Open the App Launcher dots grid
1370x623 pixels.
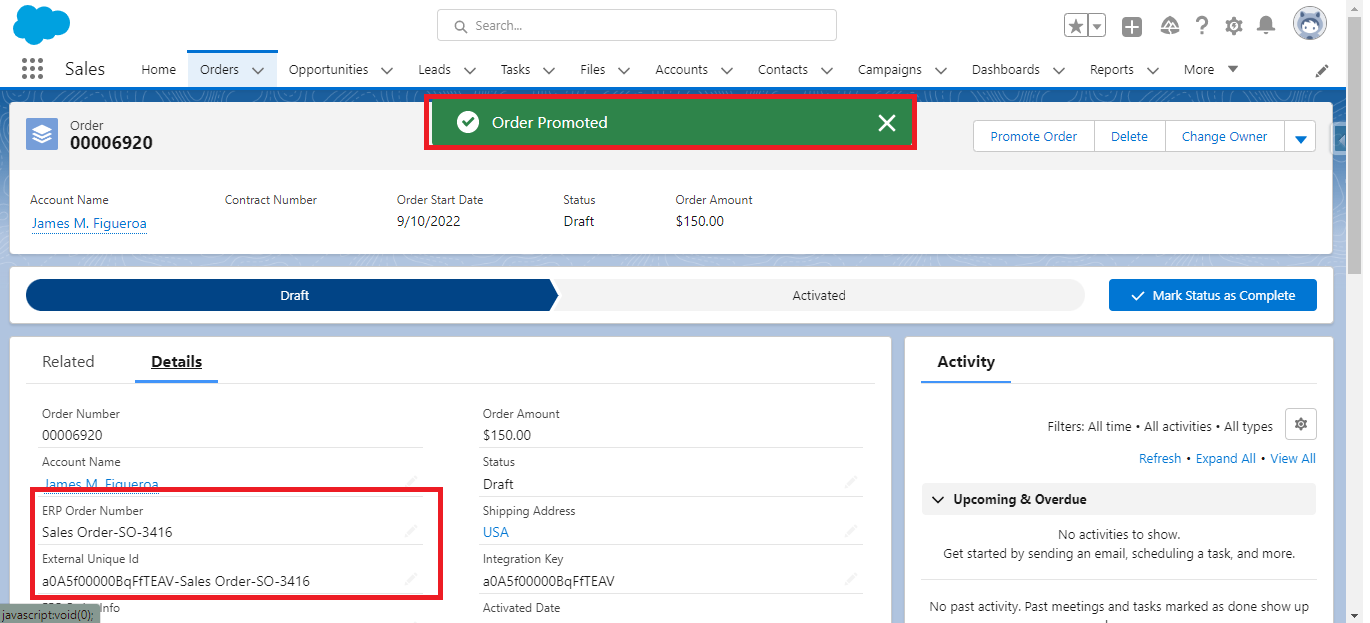(32, 69)
